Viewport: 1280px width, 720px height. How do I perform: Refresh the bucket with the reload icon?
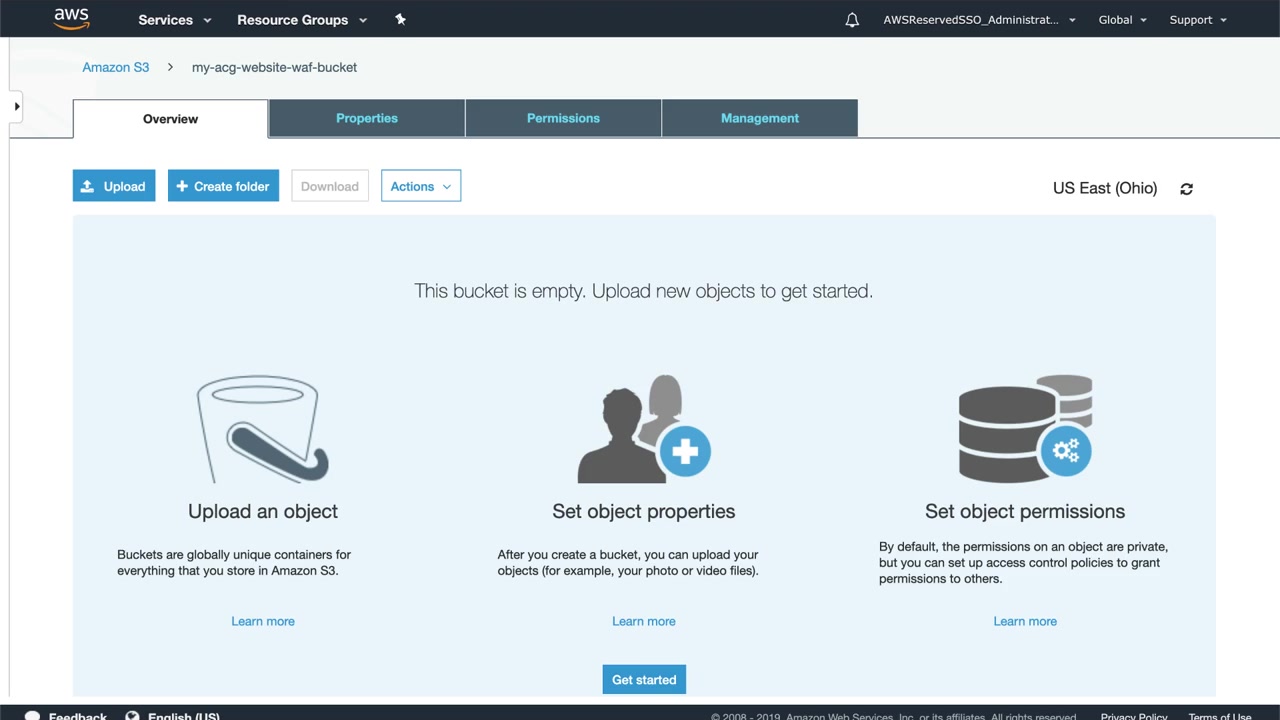[1186, 189]
